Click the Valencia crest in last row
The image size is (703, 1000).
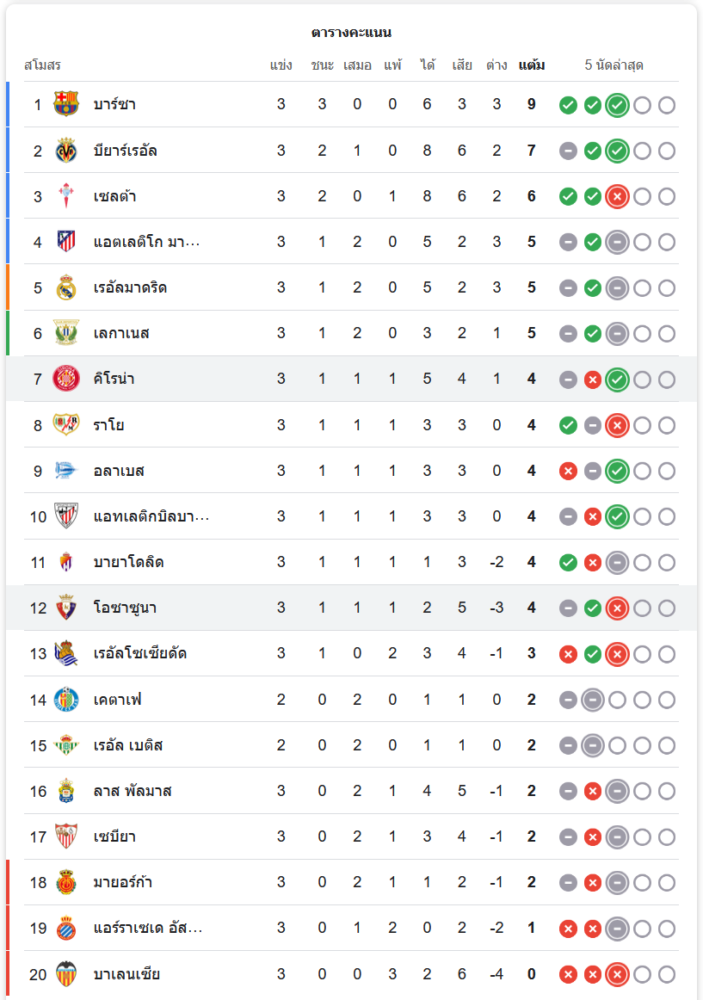click(66, 974)
